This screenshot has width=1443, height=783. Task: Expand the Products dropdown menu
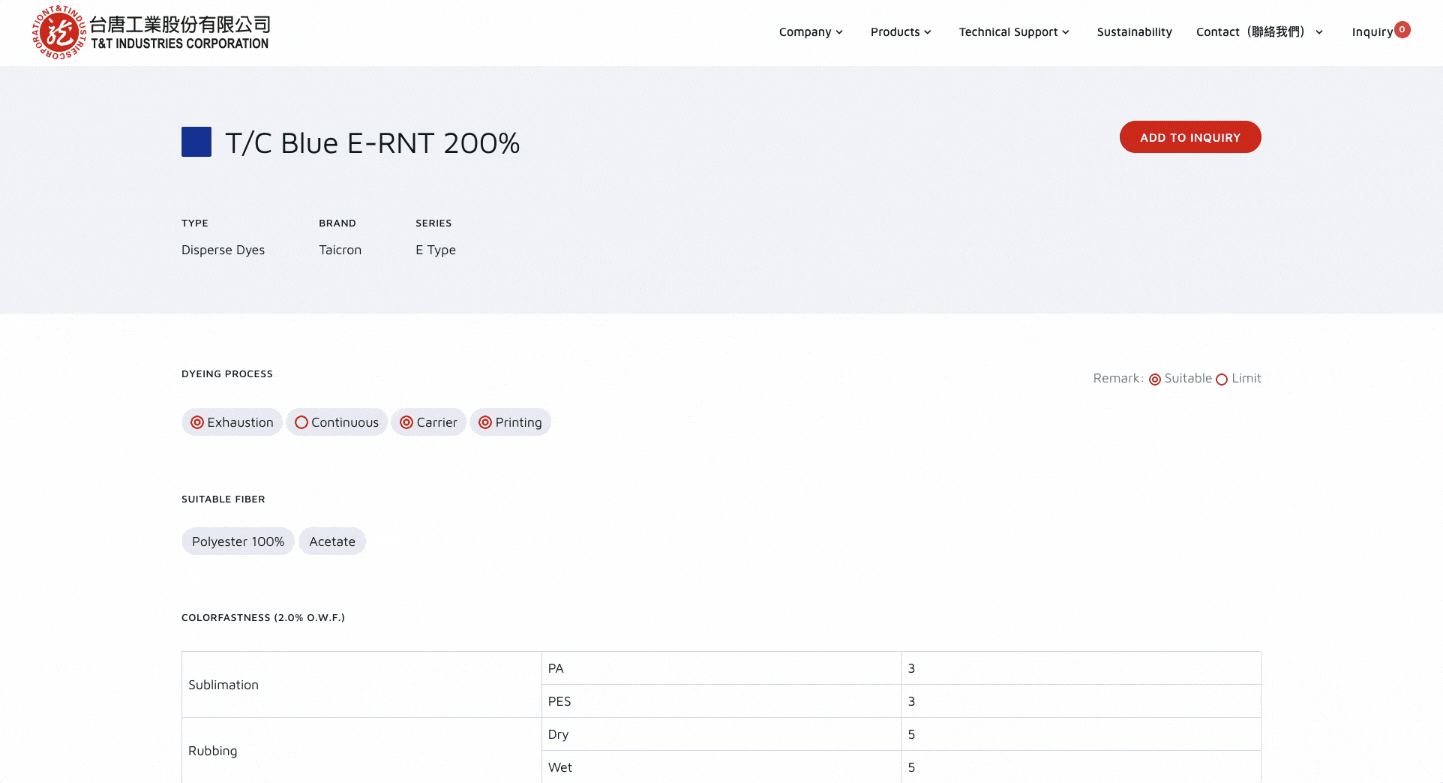901,32
